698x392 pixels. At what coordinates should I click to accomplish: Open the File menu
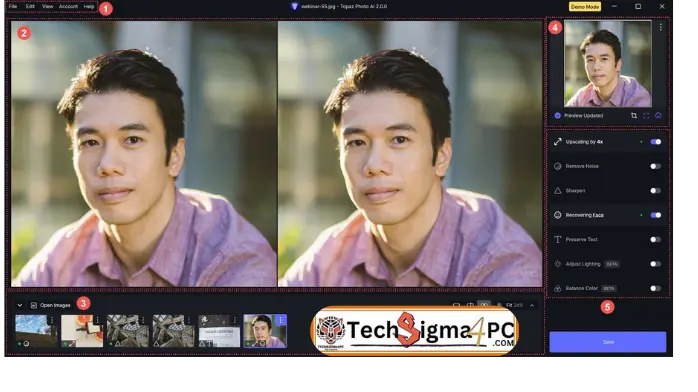(x=13, y=6)
